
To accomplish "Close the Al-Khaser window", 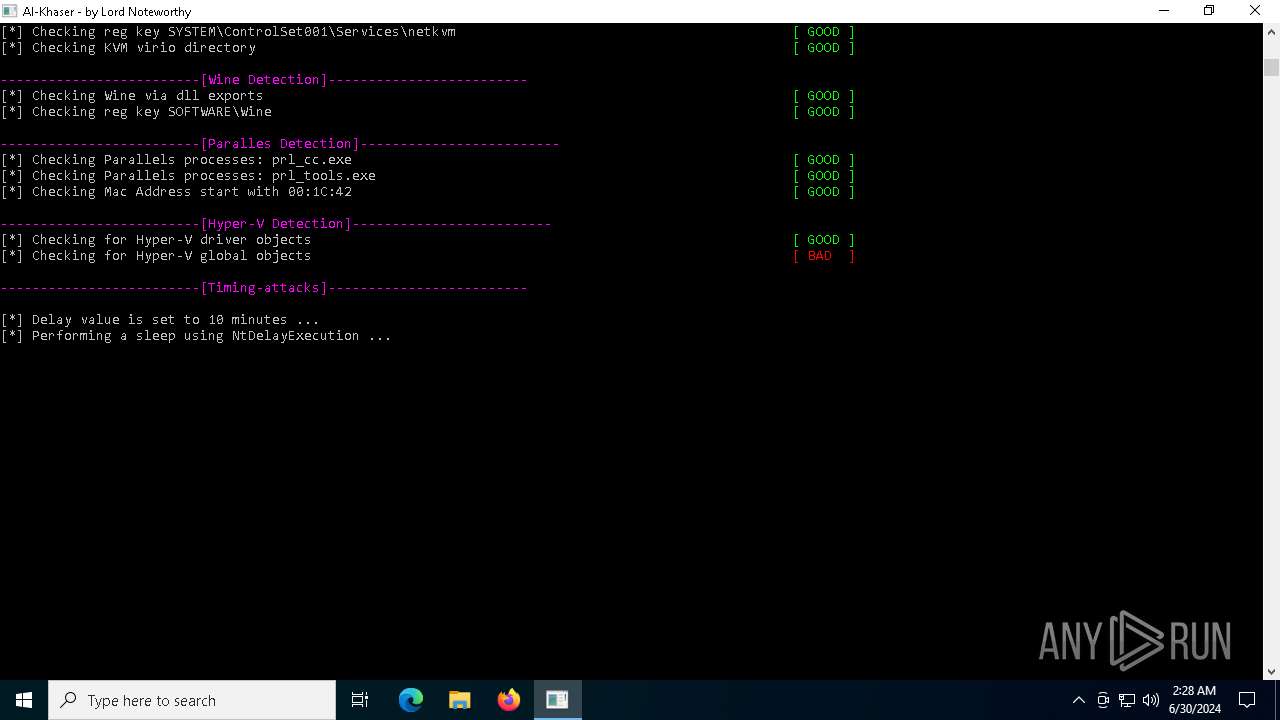I will point(1256,11).
